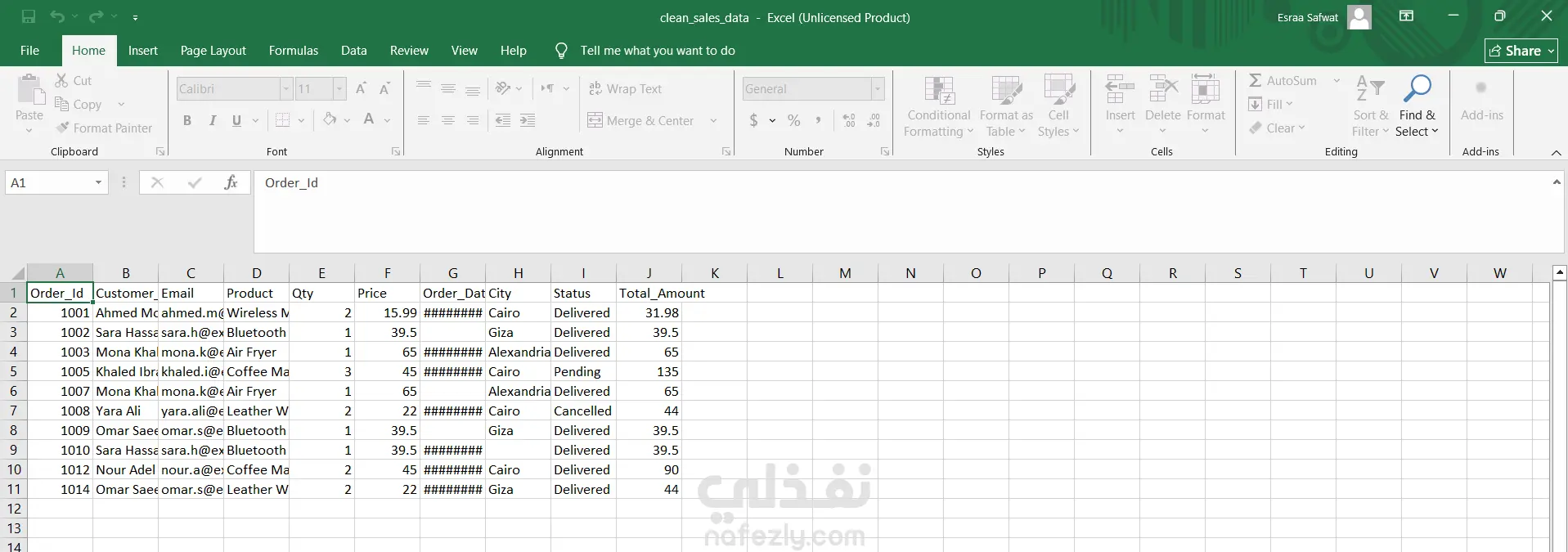Switch to the Formulas tab
The image size is (1568, 552).
[x=294, y=50]
